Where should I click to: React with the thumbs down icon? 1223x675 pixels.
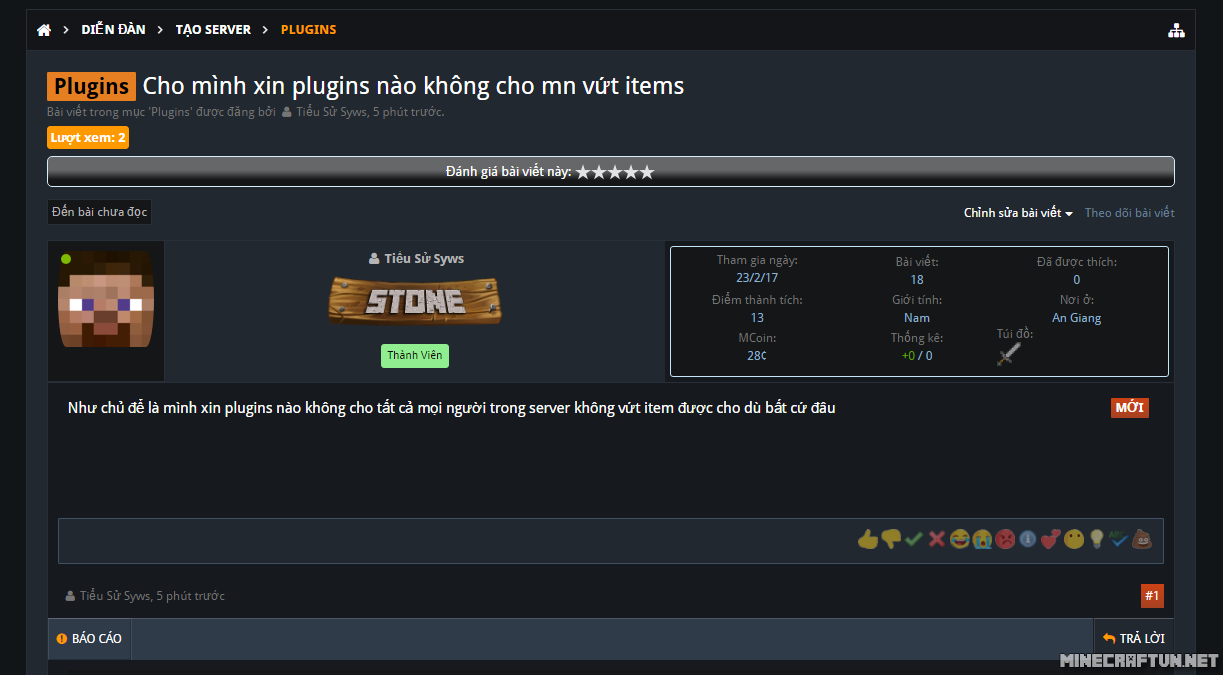891,540
